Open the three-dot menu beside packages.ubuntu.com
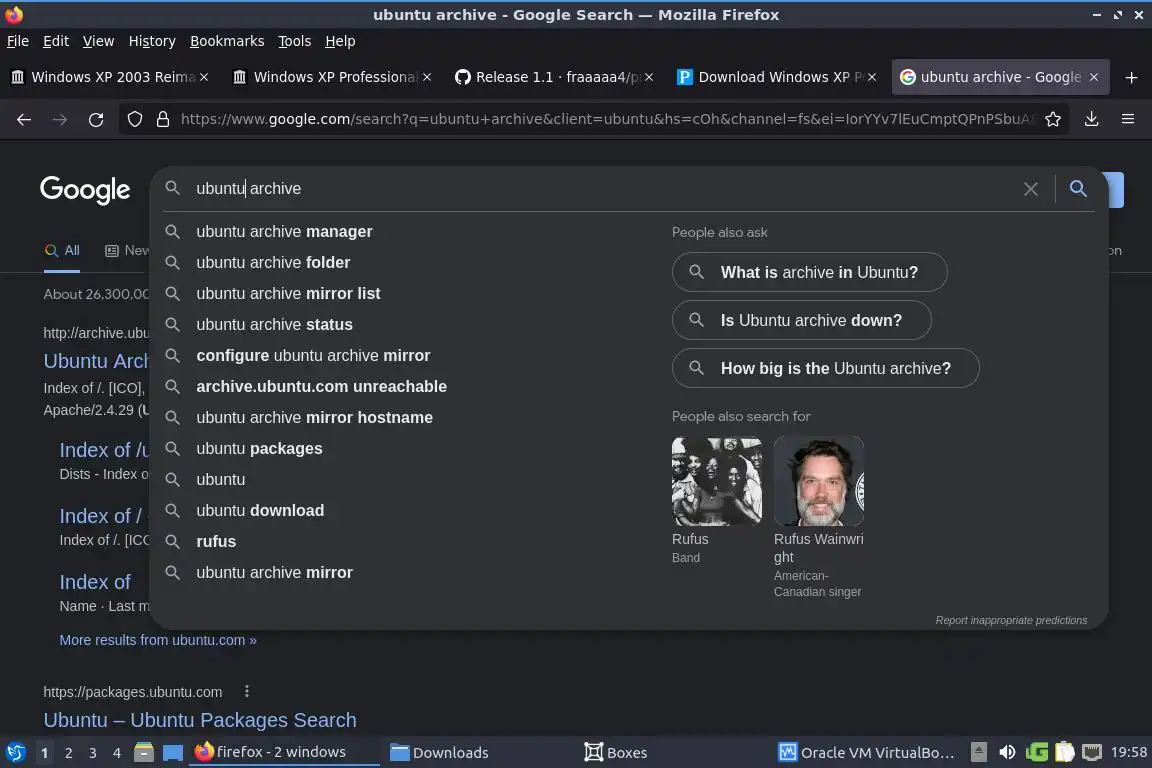Viewport: 1152px width, 768px height. point(247,692)
